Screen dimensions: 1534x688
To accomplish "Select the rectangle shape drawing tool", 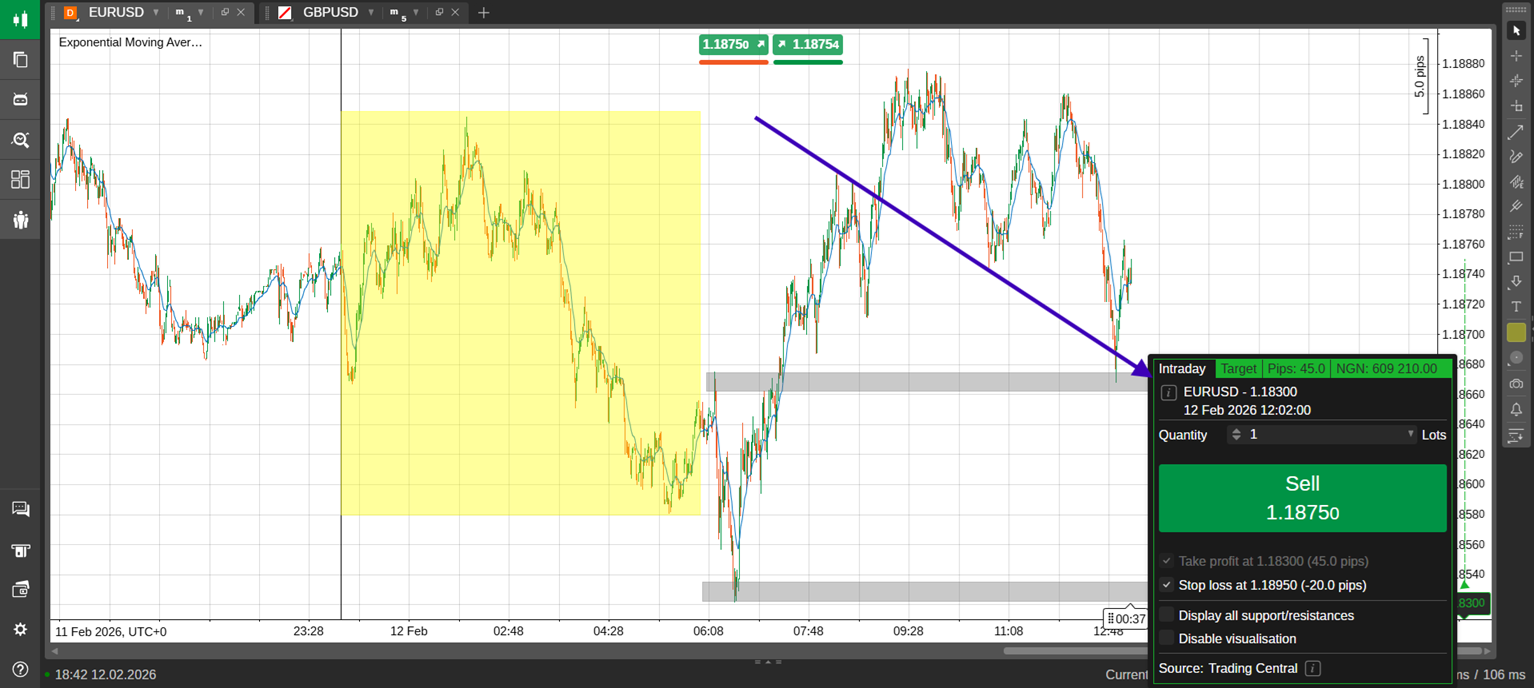I will pyautogui.click(x=1516, y=257).
